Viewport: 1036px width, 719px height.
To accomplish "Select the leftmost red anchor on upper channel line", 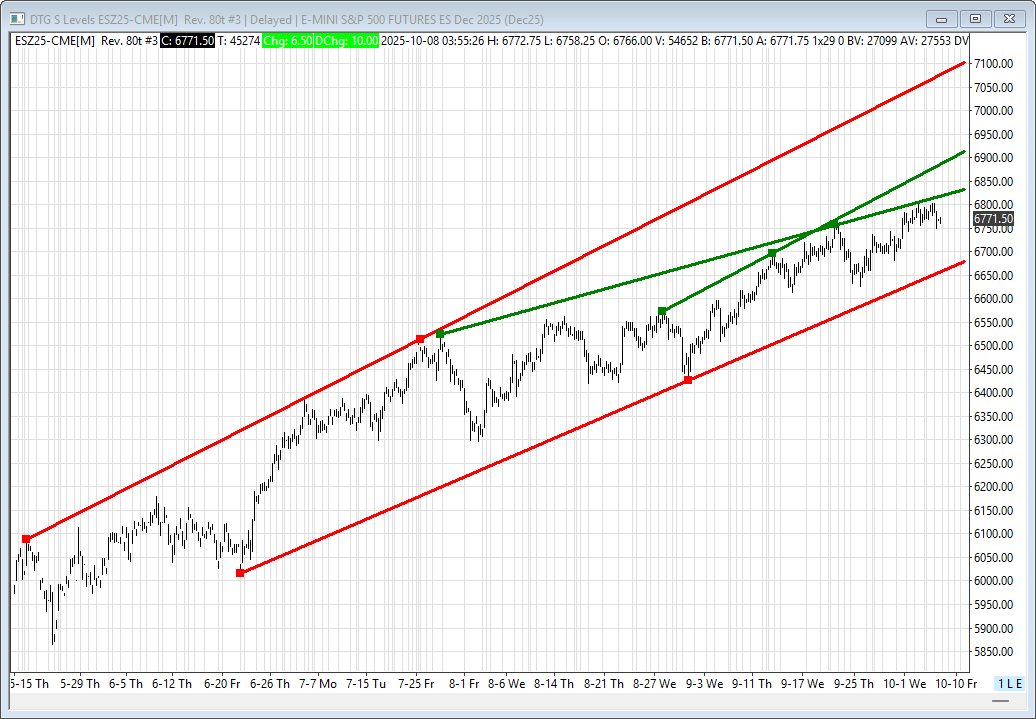I will (x=26, y=539).
